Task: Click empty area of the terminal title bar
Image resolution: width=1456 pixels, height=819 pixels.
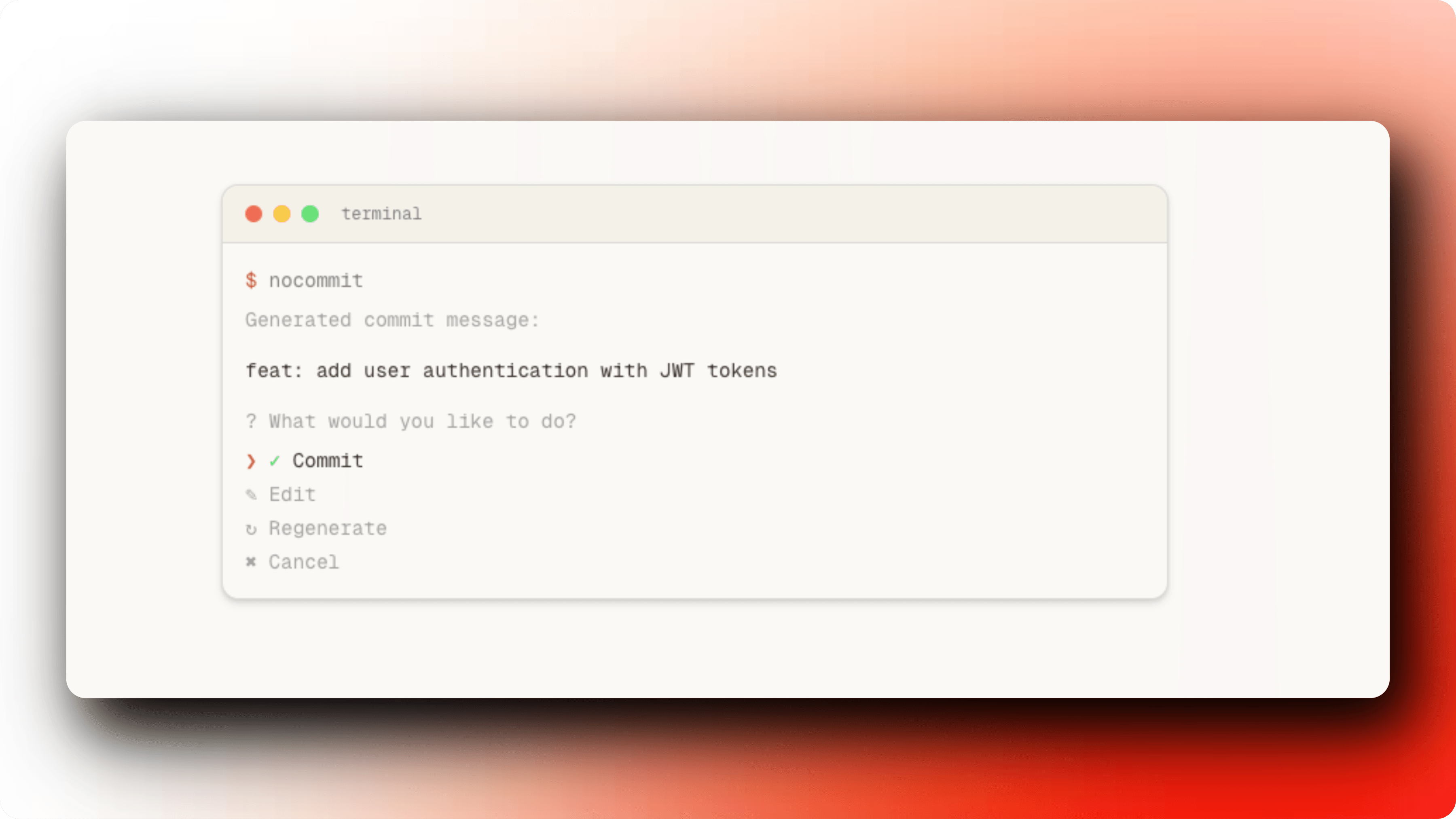Action: click(x=791, y=214)
